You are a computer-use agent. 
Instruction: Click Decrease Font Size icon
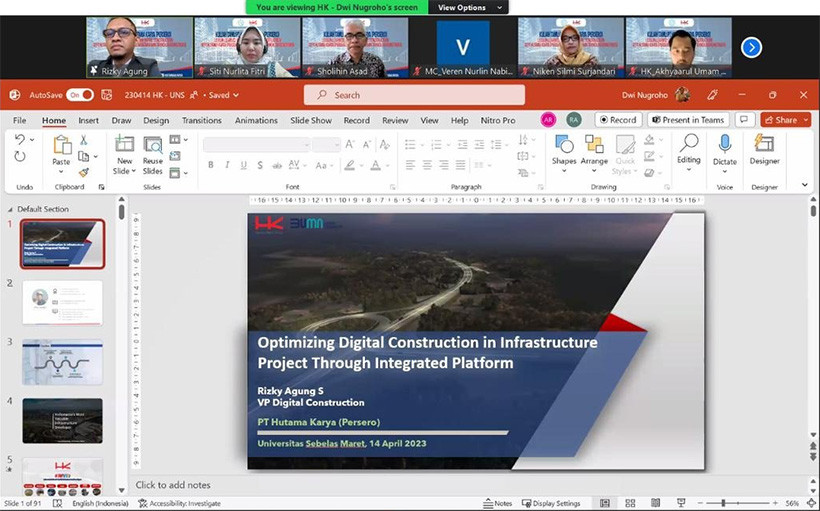[x=367, y=144]
